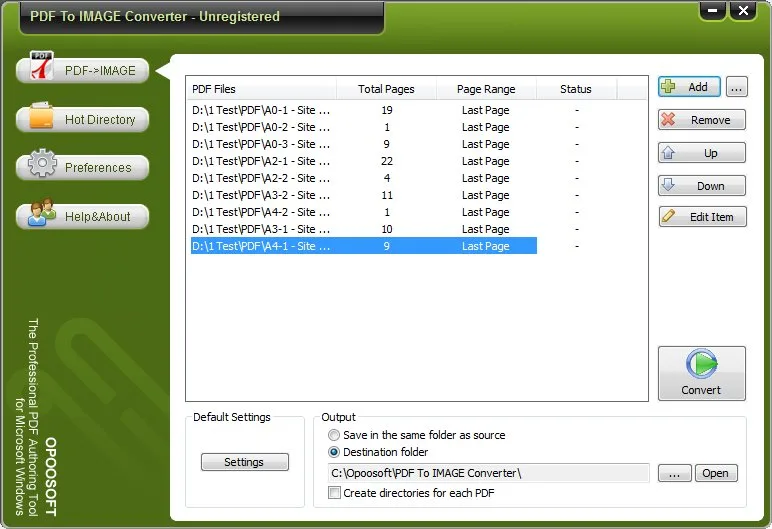
Task: Click the Remove button label
Action: click(x=710, y=120)
